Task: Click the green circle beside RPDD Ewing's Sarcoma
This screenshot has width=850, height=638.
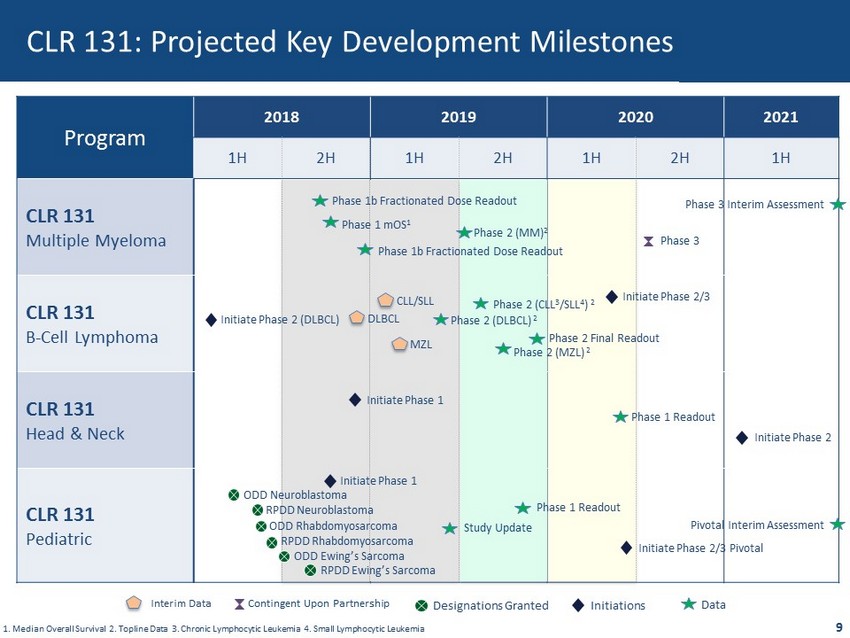Action: [x=310, y=571]
